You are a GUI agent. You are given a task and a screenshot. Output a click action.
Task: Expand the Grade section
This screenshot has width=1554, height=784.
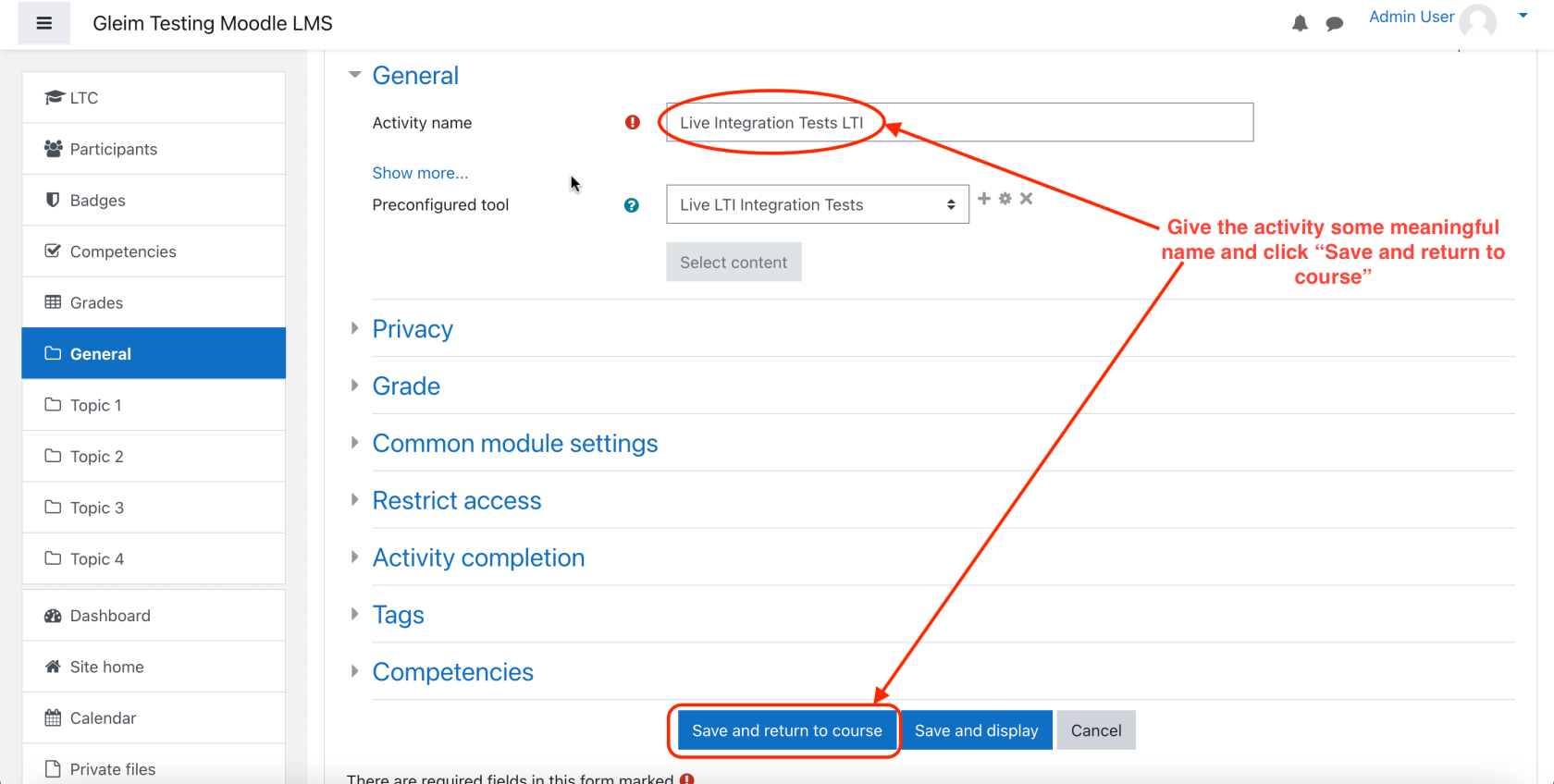tap(406, 386)
